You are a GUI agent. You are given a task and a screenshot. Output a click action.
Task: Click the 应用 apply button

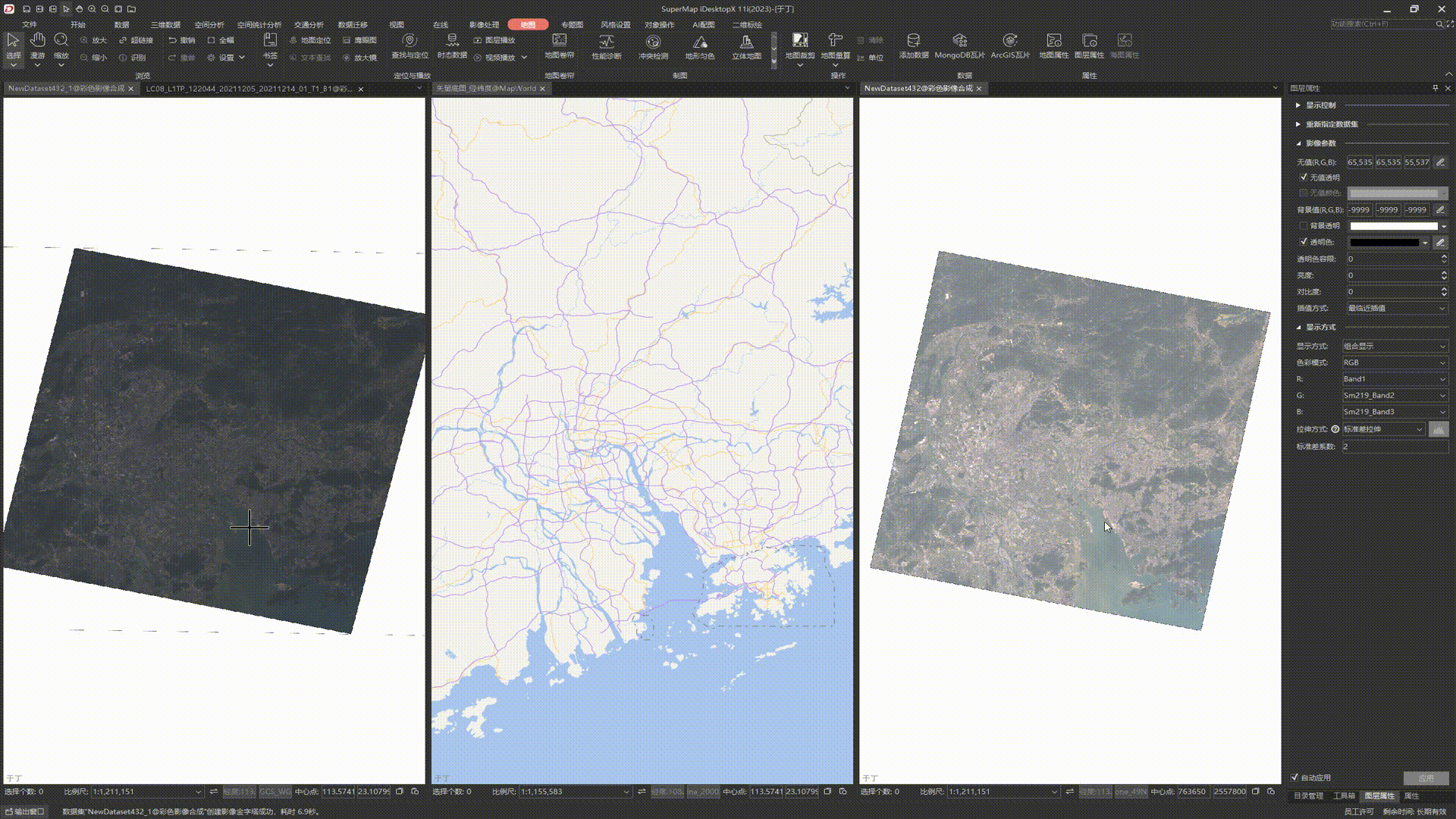[1426, 778]
